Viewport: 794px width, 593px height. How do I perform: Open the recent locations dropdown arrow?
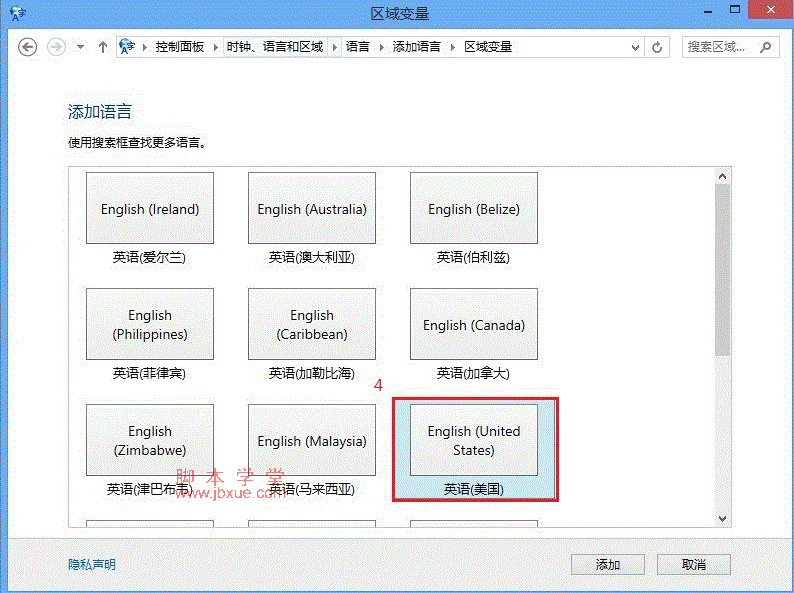(80, 47)
